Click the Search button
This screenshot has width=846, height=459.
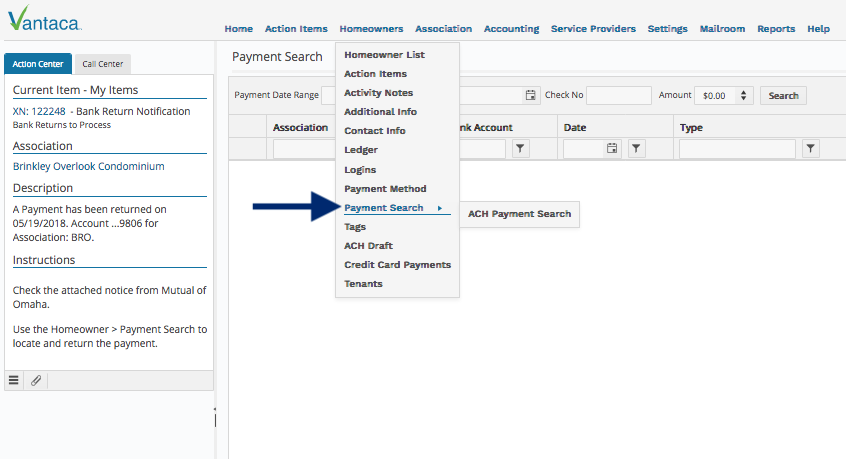click(x=783, y=95)
